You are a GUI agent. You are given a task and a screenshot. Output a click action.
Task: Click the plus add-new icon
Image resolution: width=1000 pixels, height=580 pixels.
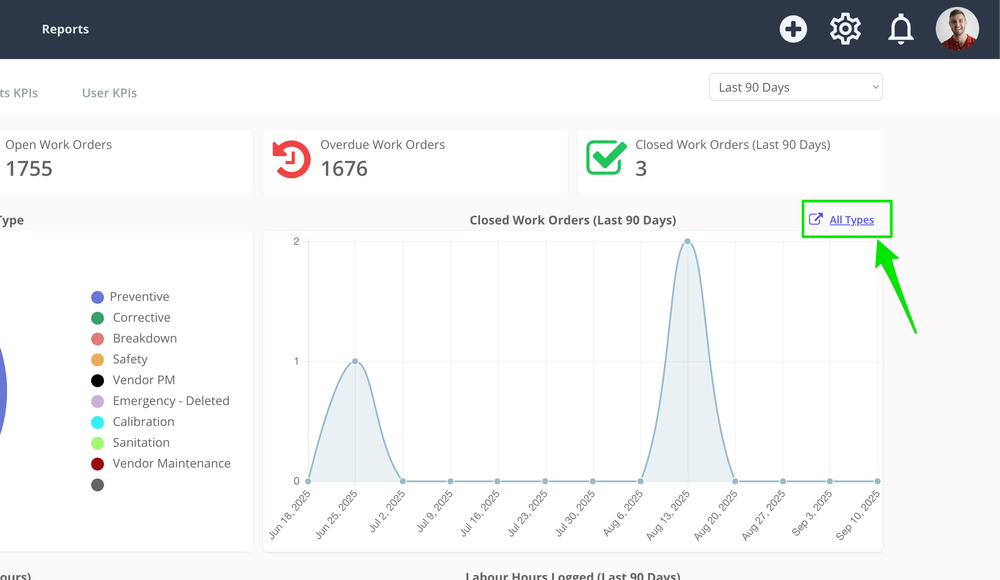pos(793,29)
